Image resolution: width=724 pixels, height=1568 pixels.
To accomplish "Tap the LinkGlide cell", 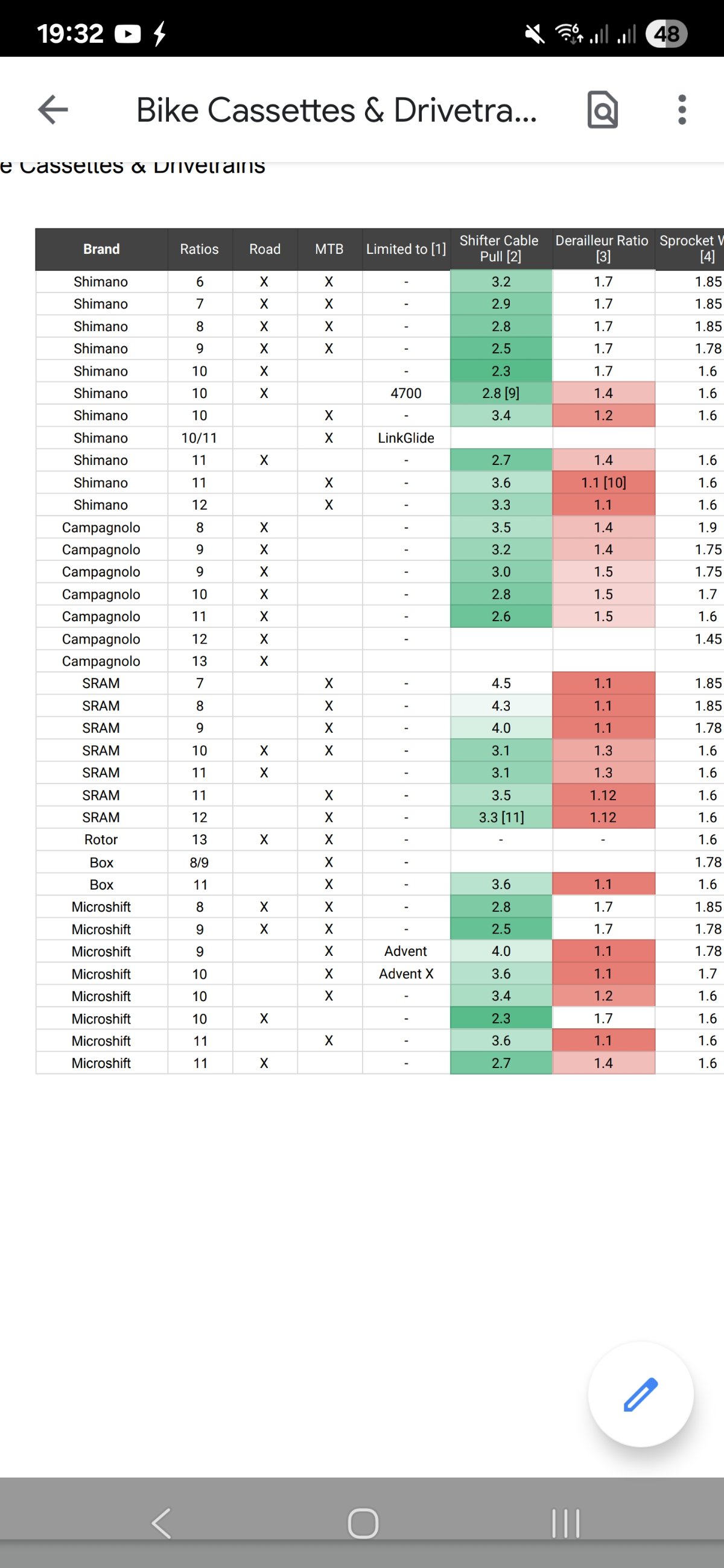I will (x=405, y=438).
